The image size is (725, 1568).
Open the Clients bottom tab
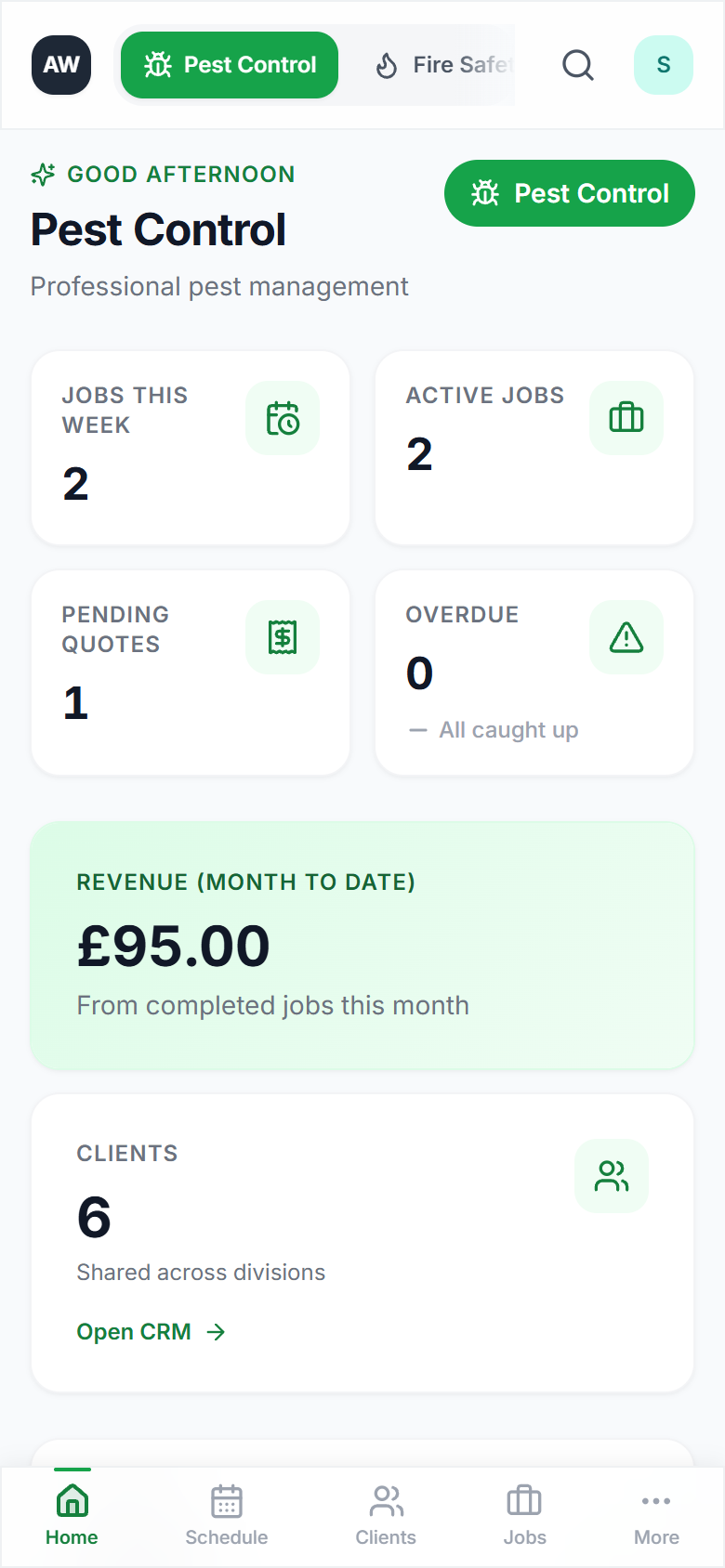click(386, 1516)
